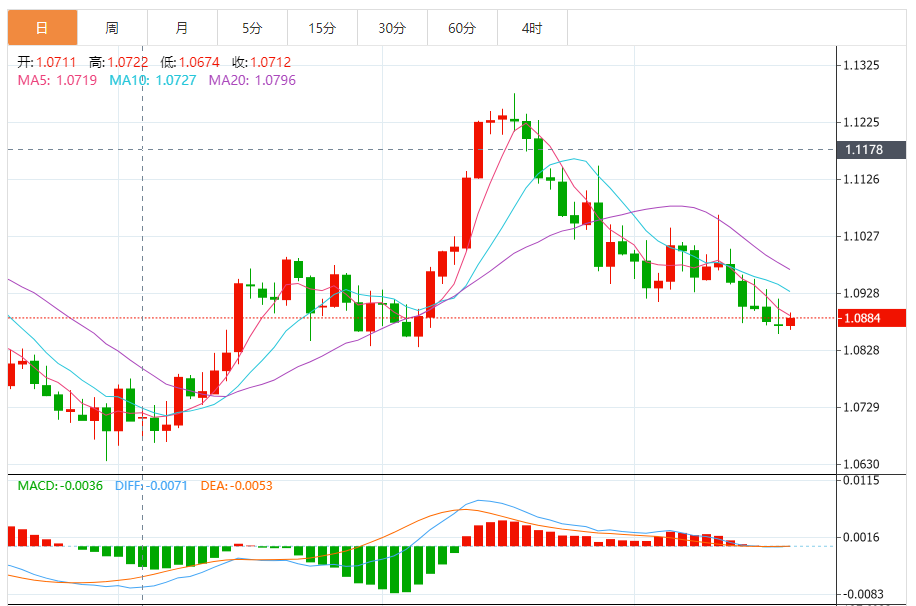Click the opening price 开:1.0711 value

[47, 62]
